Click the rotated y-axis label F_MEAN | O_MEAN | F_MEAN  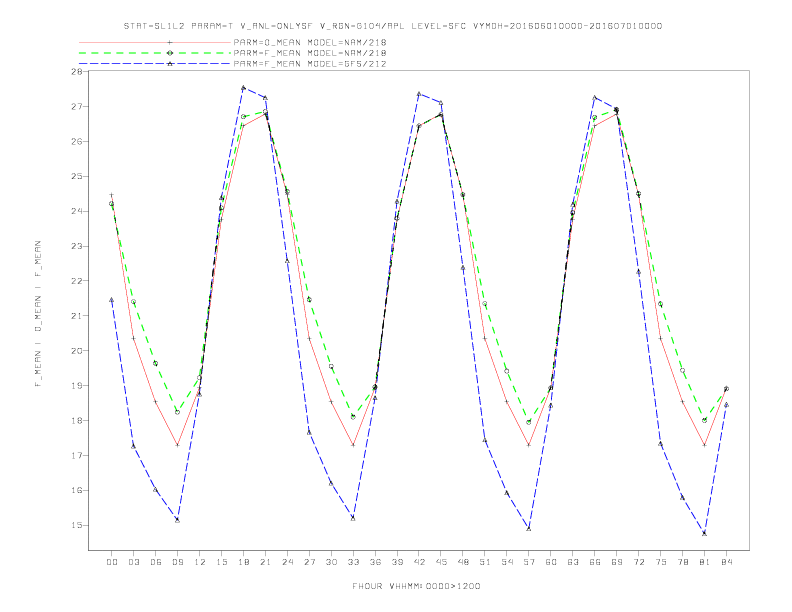[x=38, y=314]
